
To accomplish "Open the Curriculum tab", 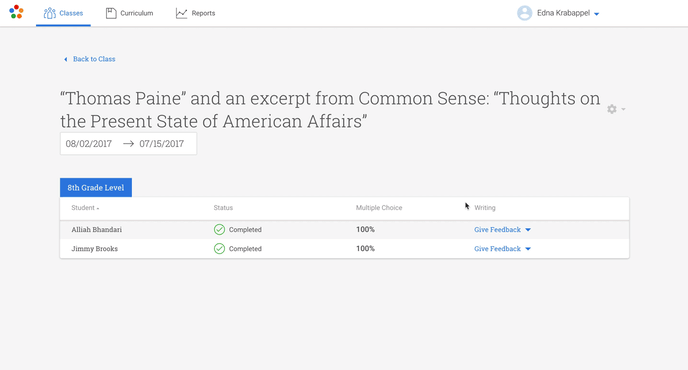I will (129, 13).
